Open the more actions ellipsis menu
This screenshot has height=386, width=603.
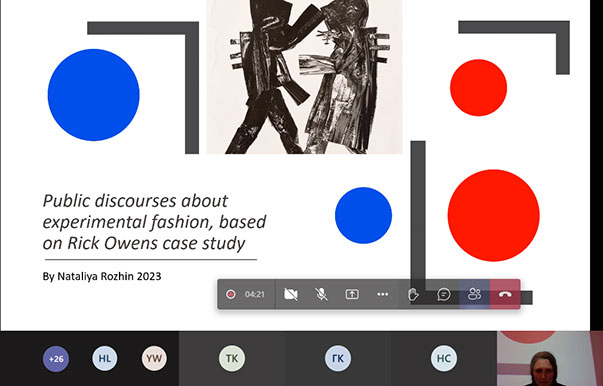pyautogui.click(x=383, y=294)
